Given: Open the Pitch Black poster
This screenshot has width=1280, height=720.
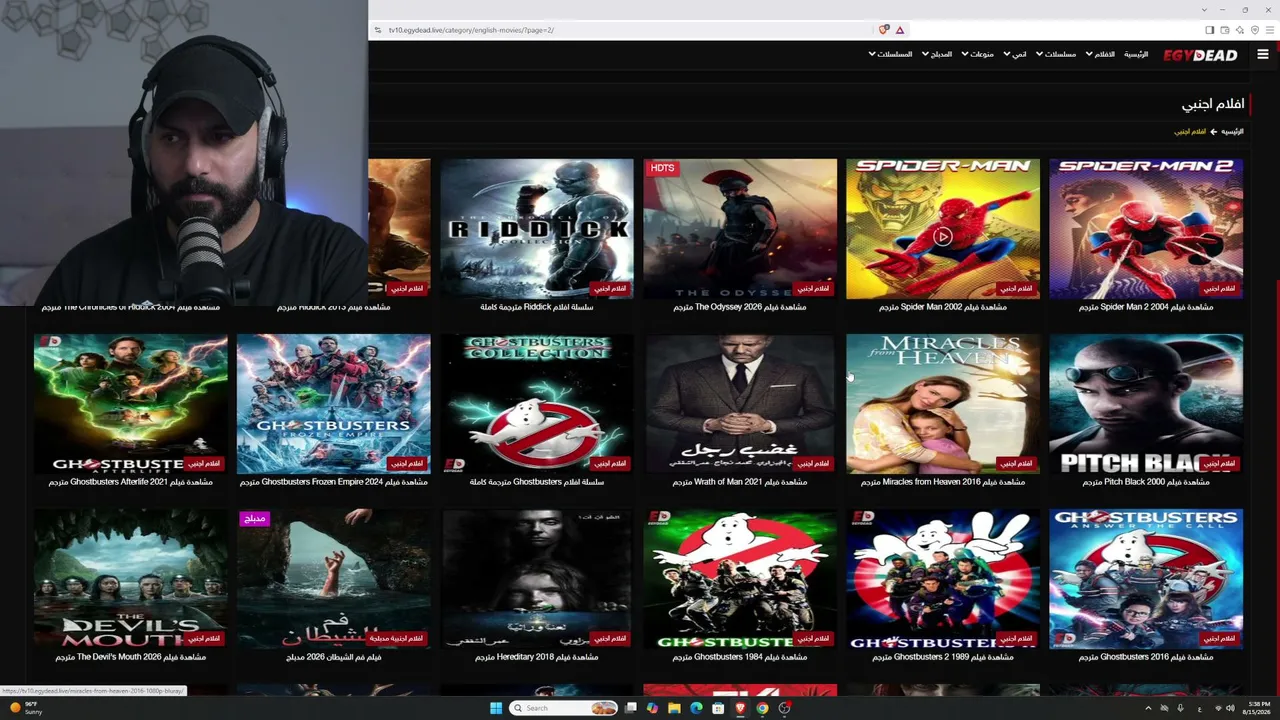Looking at the screenshot, I should coord(1146,404).
